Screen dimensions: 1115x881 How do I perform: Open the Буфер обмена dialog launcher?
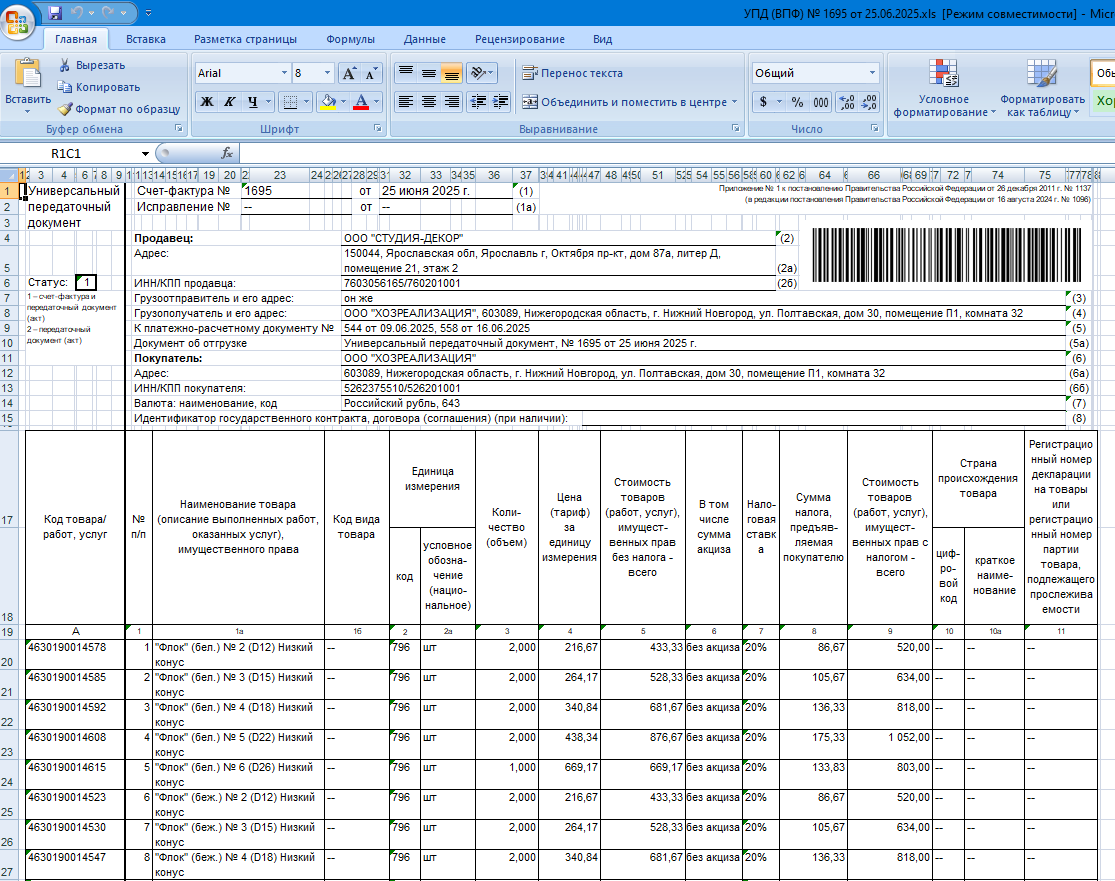178,129
